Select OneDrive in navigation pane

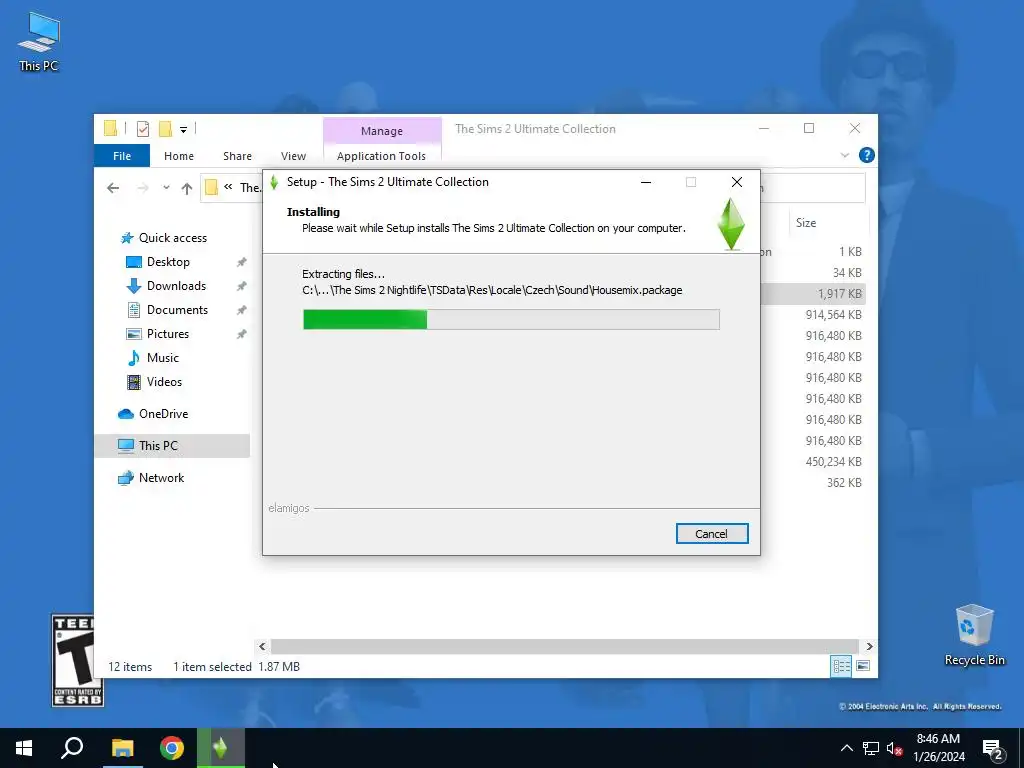coord(163,413)
